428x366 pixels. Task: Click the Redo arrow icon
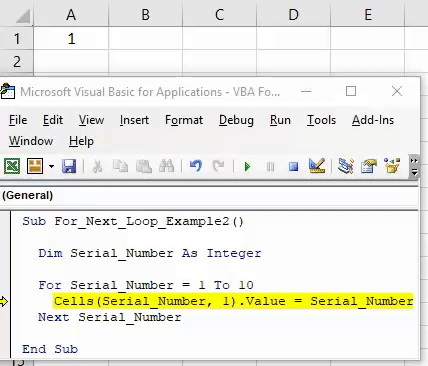tap(219, 166)
